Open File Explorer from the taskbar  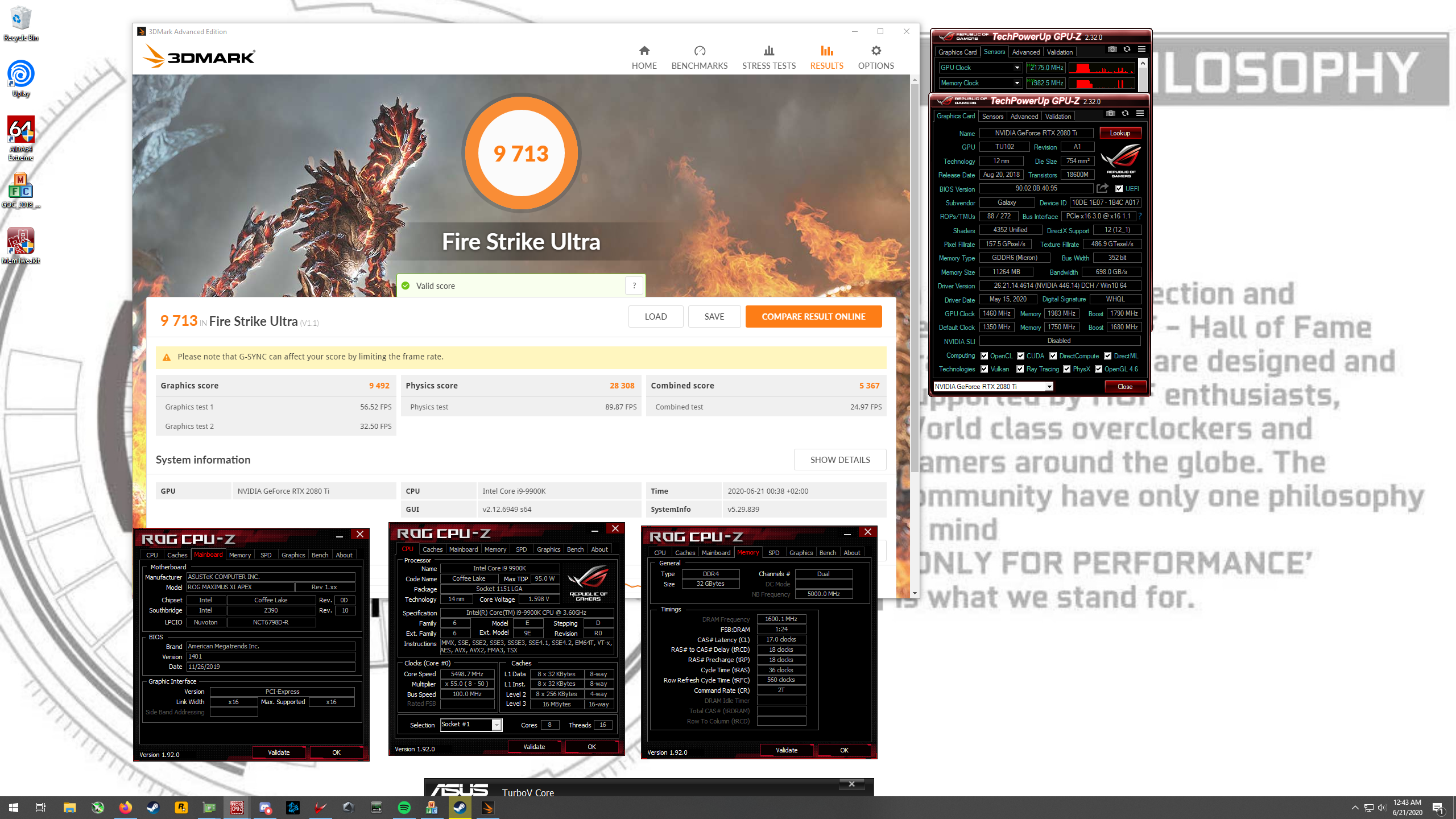click(69, 807)
